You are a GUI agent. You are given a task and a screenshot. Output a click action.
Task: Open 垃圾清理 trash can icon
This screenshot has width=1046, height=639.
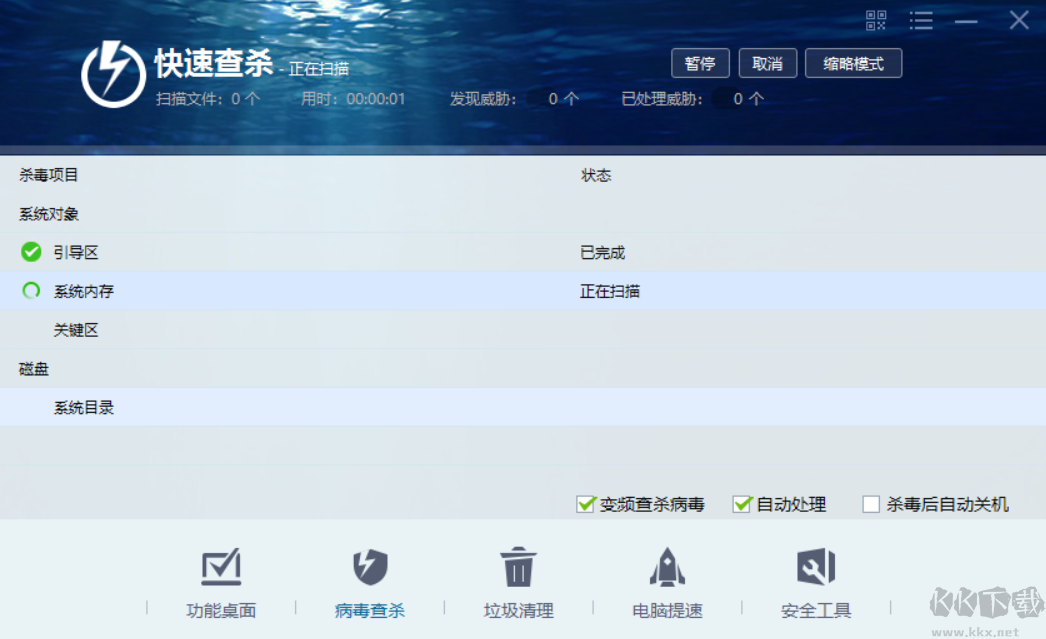518,567
